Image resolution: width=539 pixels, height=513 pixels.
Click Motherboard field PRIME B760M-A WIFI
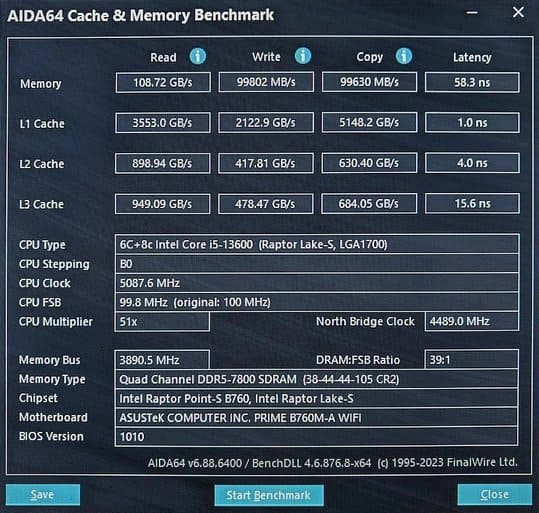317,418
